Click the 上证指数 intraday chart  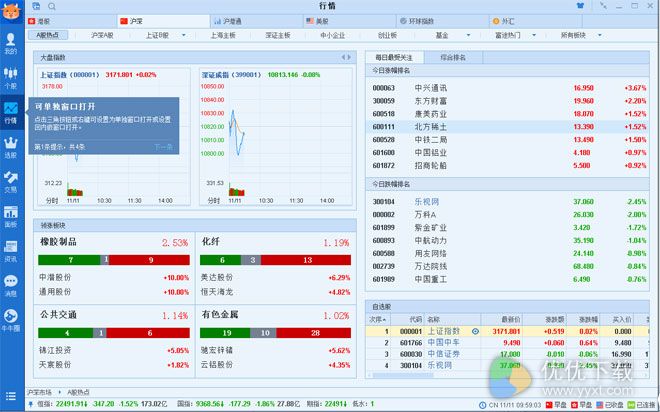[114, 139]
